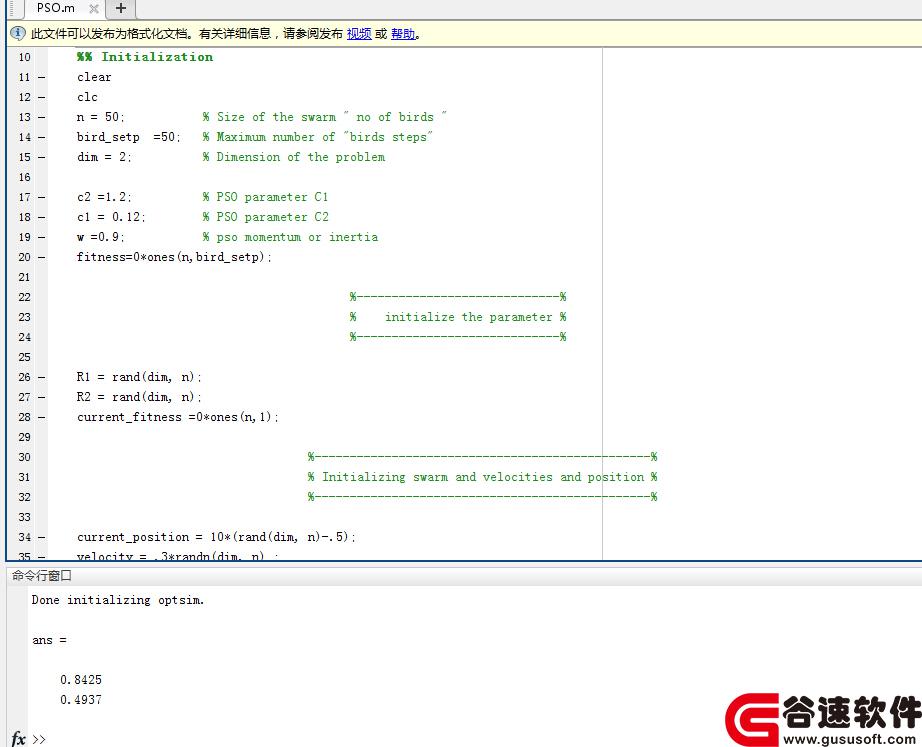The height and width of the screenshot is (747, 922).
Task: Click 'c1 = 0.12;' code text
Action: coord(111,217)
